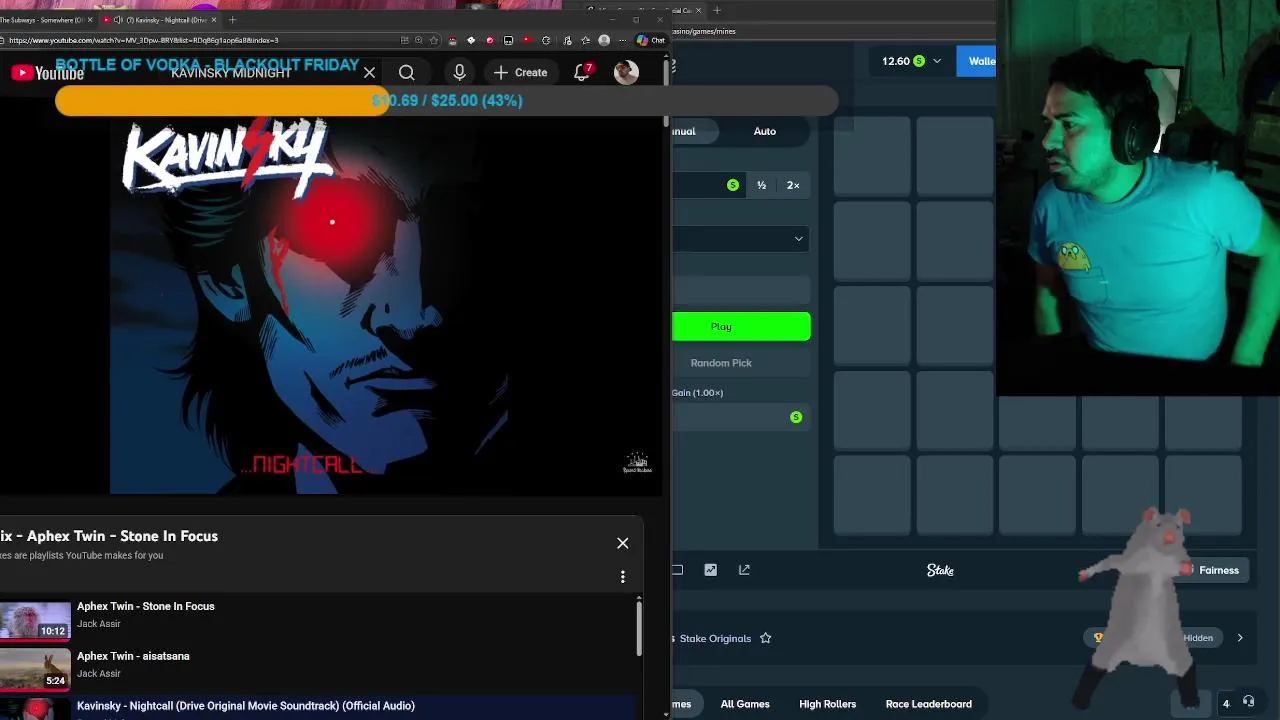Click the zoom icon in address bar
This screenshot has height=720, width=1280.
click(418, 40)
